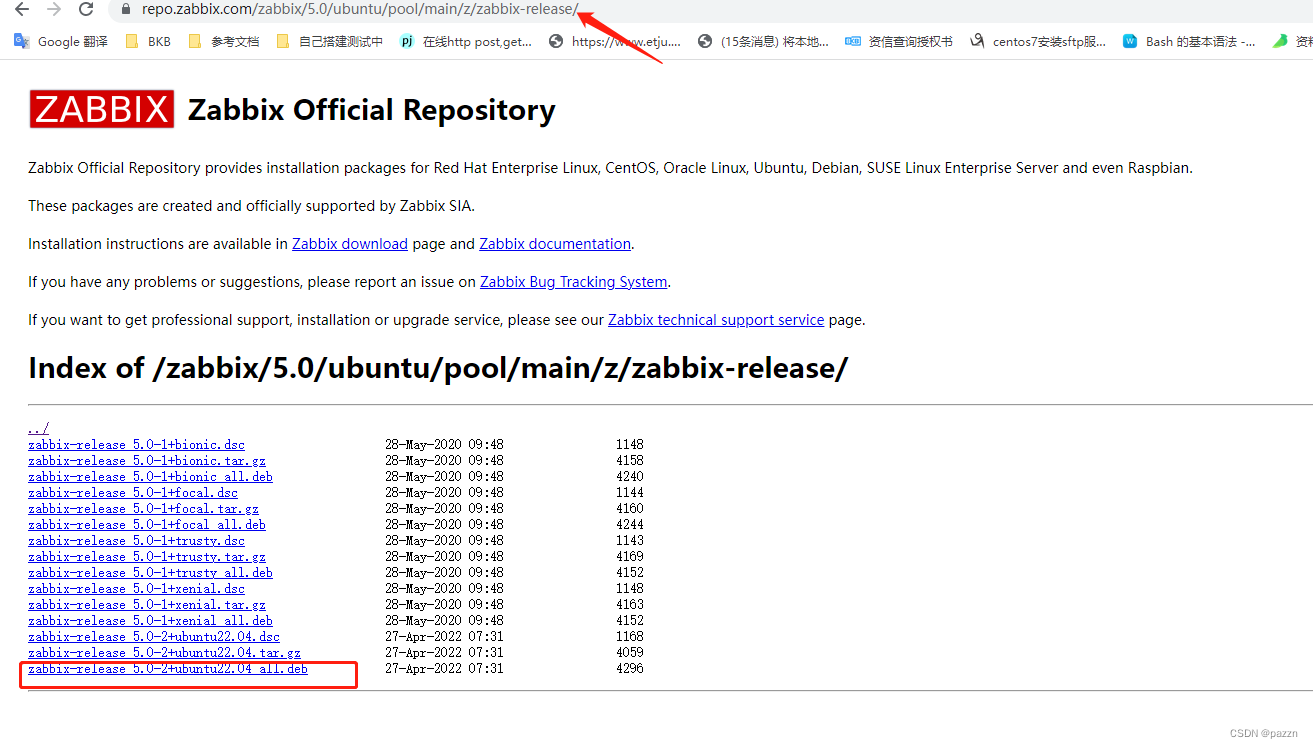
Task: Reload the current page
Action: pyautogui.click(x=86, y=9)
